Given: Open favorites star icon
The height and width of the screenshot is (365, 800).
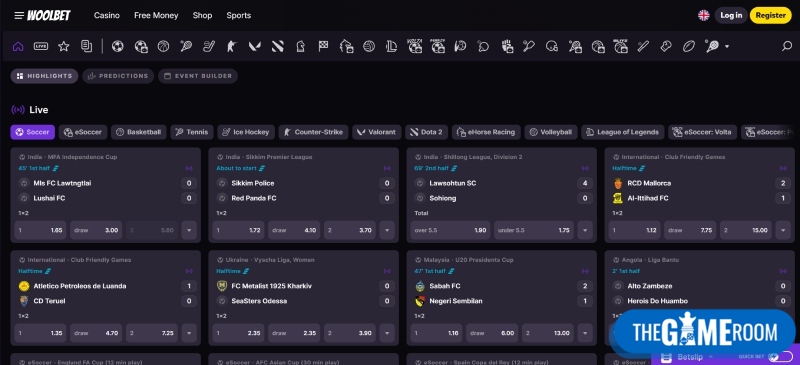Looking at the screenshot, I should point(64,46).
